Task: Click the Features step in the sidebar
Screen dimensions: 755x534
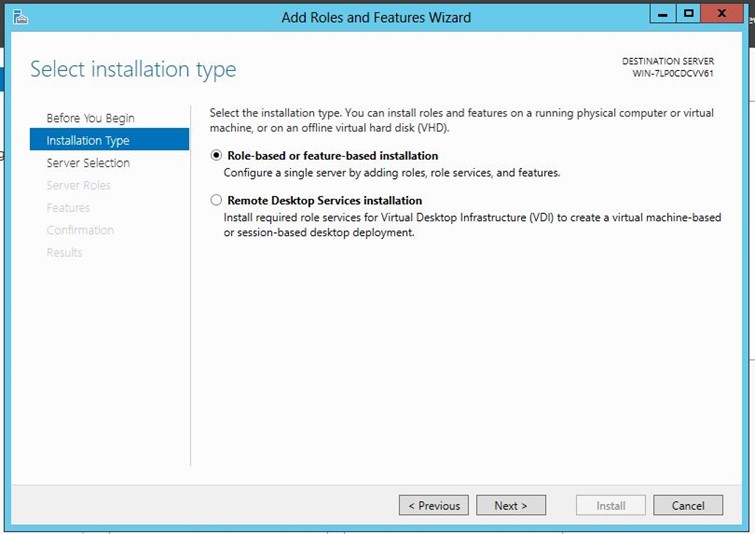Action: (x=68, y=208)
